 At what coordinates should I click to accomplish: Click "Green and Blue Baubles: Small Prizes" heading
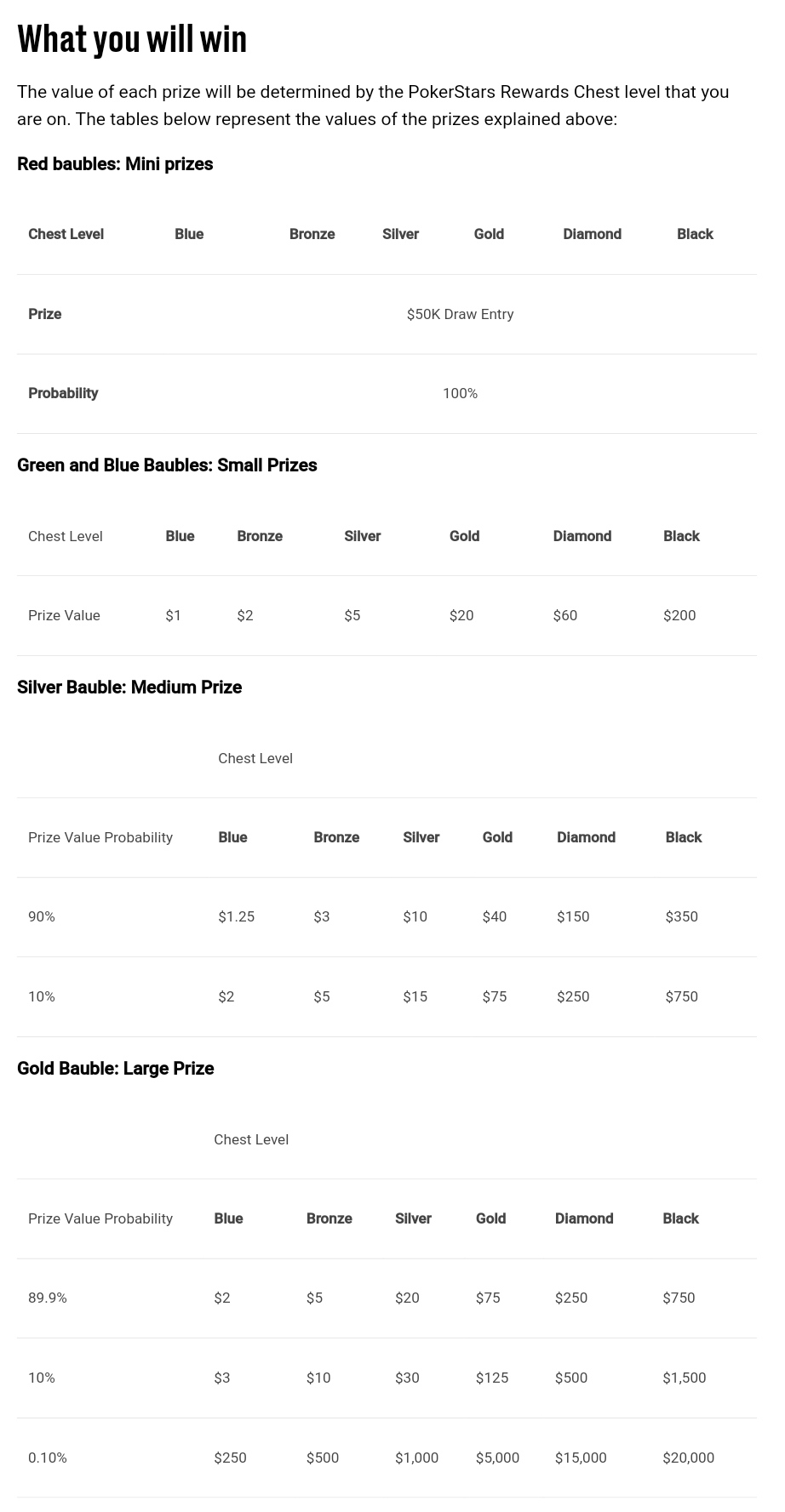[167, 465]
